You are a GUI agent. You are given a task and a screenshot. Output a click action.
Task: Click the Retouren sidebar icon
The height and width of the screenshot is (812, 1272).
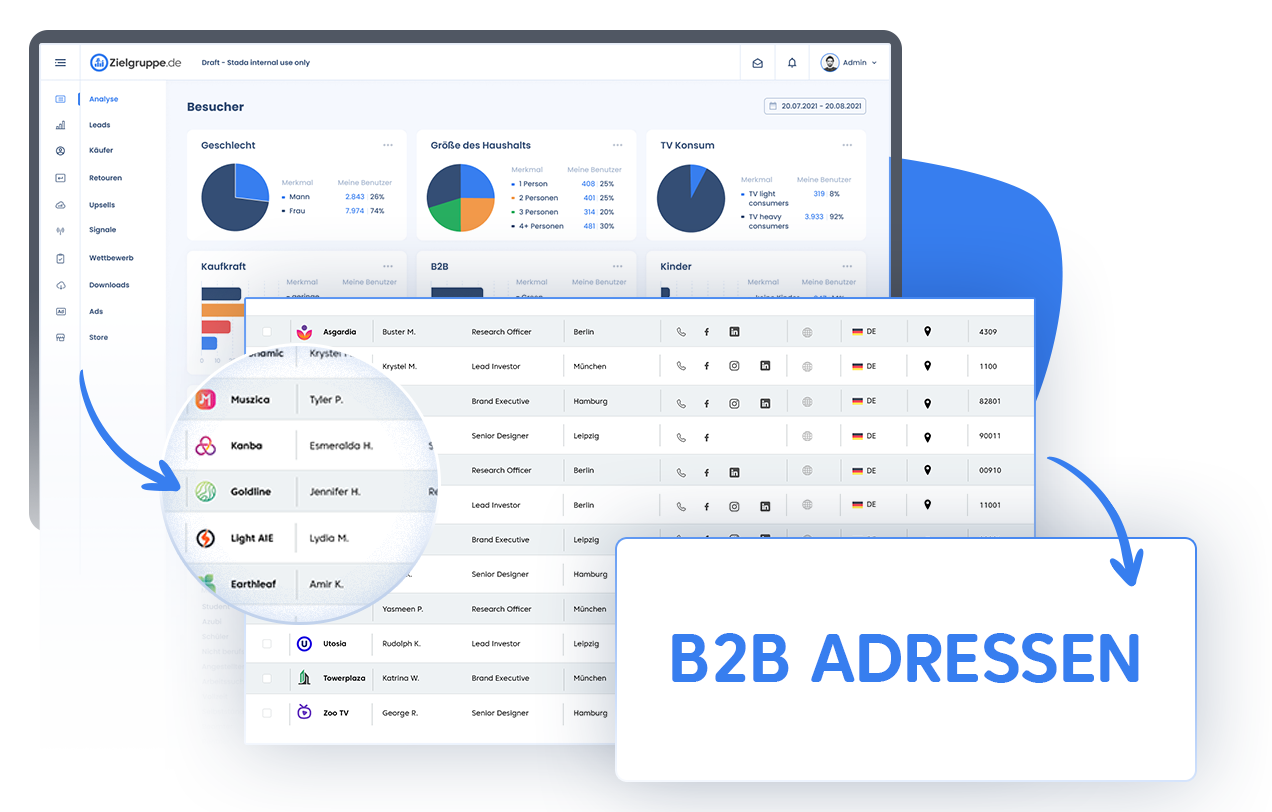(60, 178)
